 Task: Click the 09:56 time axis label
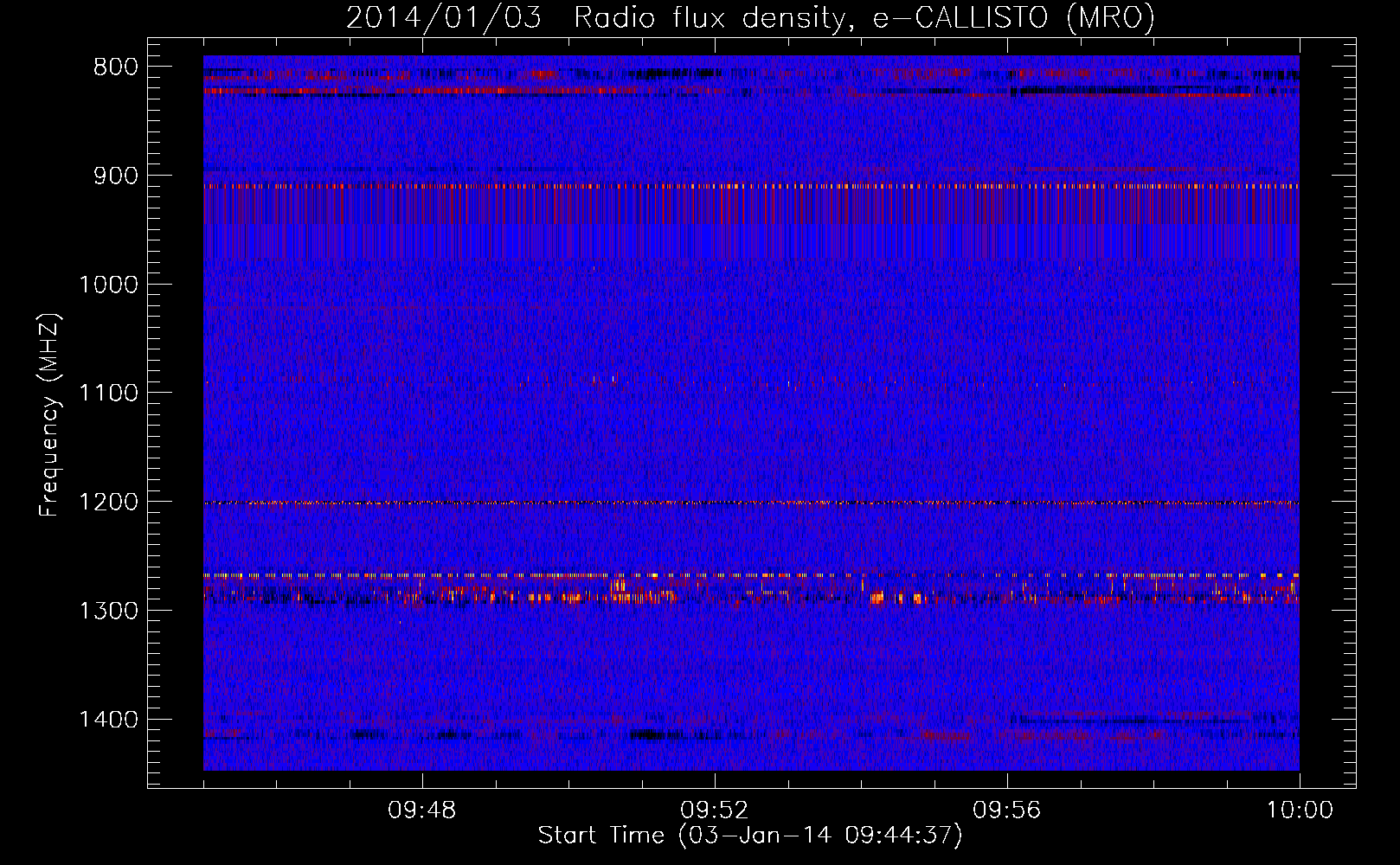point(1006,811)
